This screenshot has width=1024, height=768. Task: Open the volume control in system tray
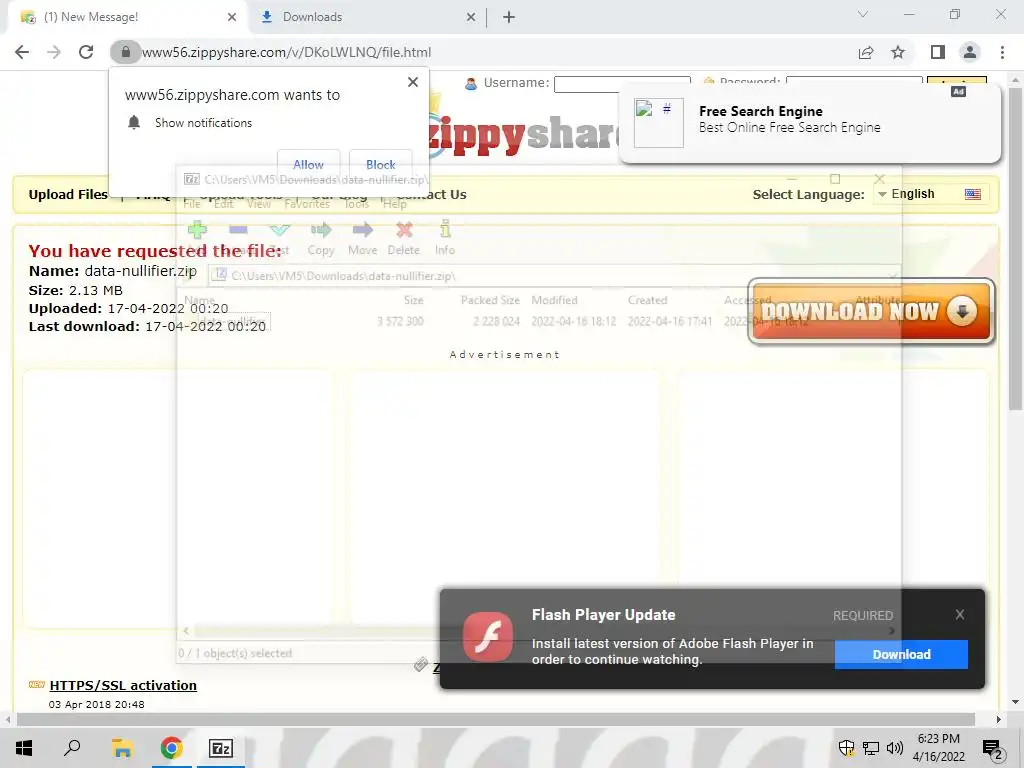pos(895,748)
